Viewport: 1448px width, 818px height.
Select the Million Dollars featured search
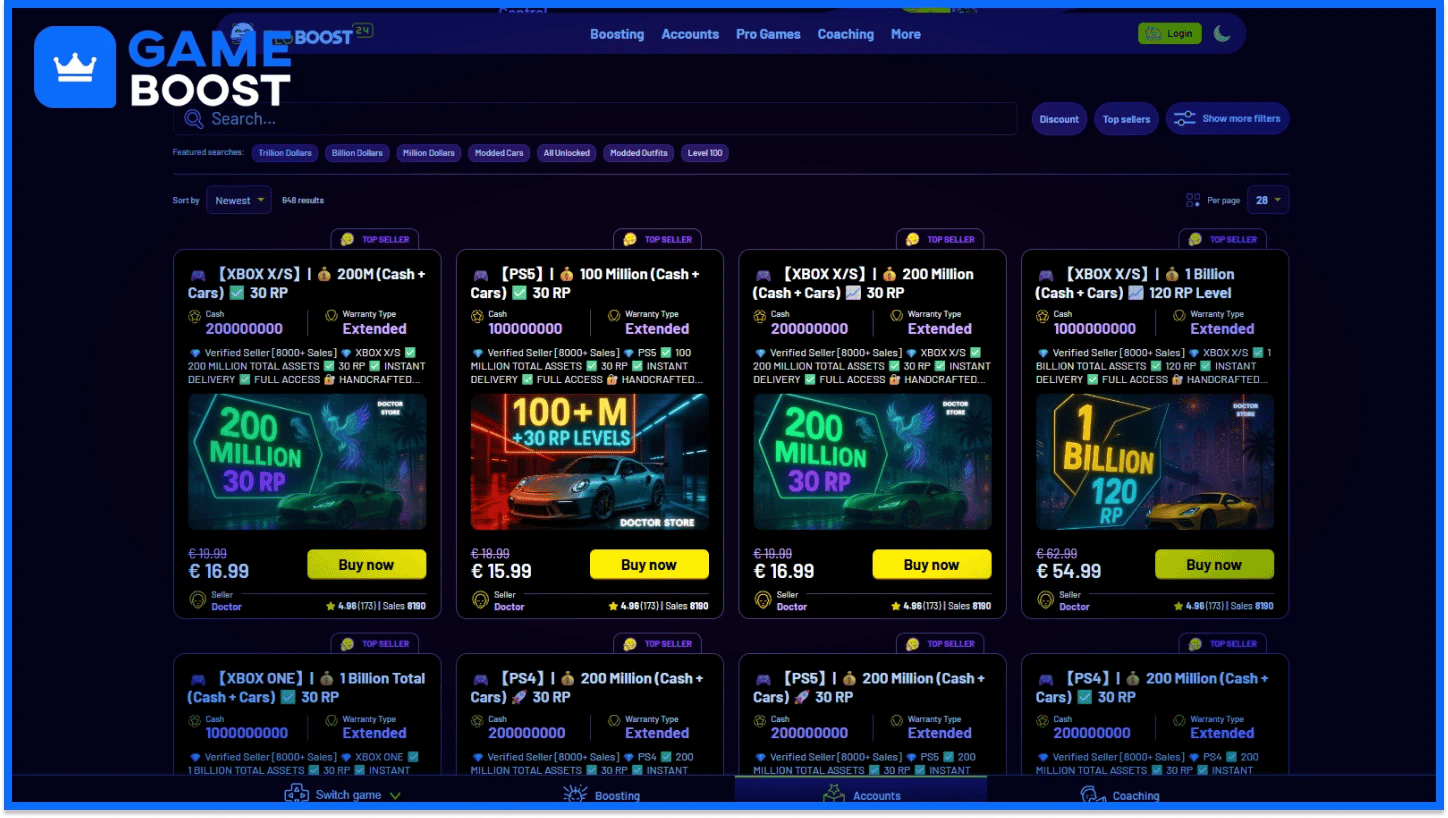point(428,153)
